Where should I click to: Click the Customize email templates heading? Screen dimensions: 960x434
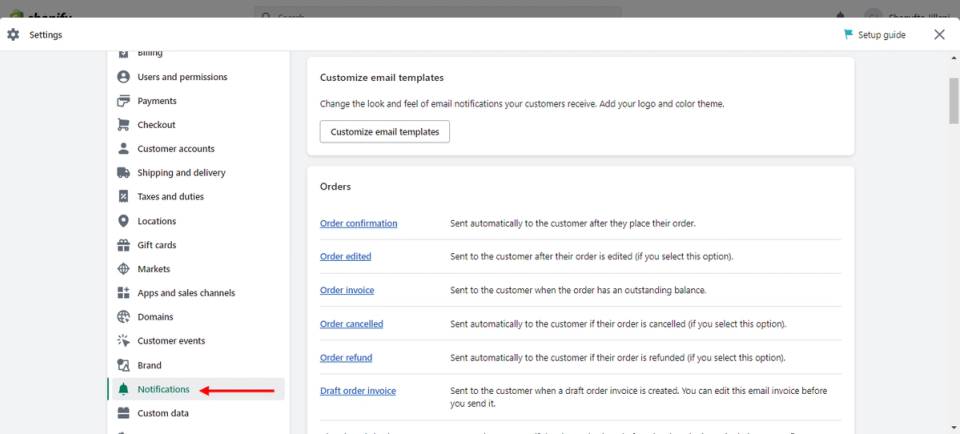pos(381,78)
